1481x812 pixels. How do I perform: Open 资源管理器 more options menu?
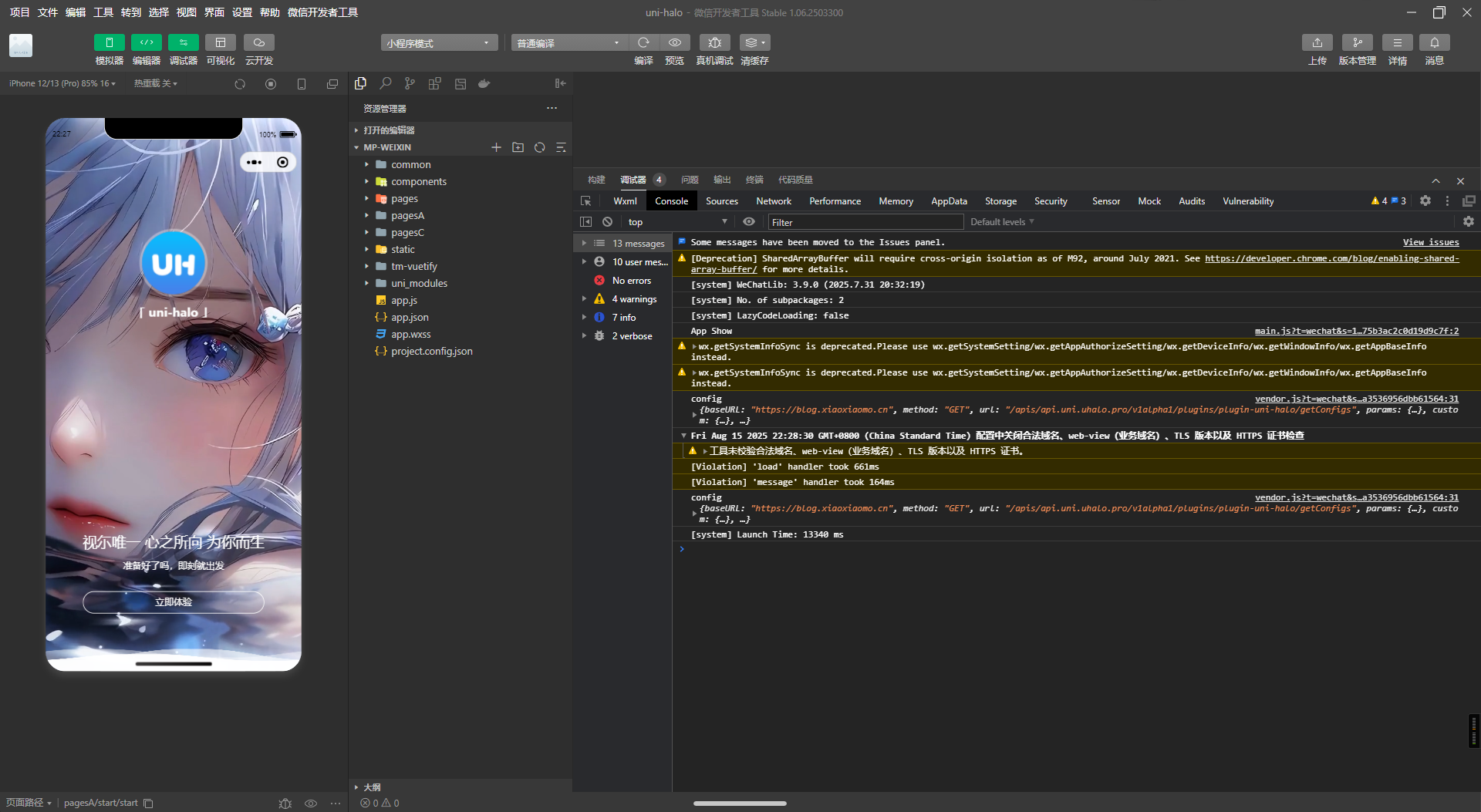coord(552,108)
